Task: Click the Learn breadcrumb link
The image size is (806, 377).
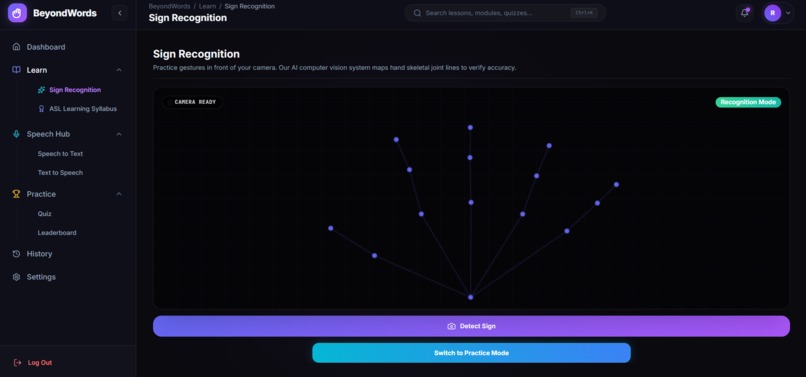Action: (x=207, y=6)
